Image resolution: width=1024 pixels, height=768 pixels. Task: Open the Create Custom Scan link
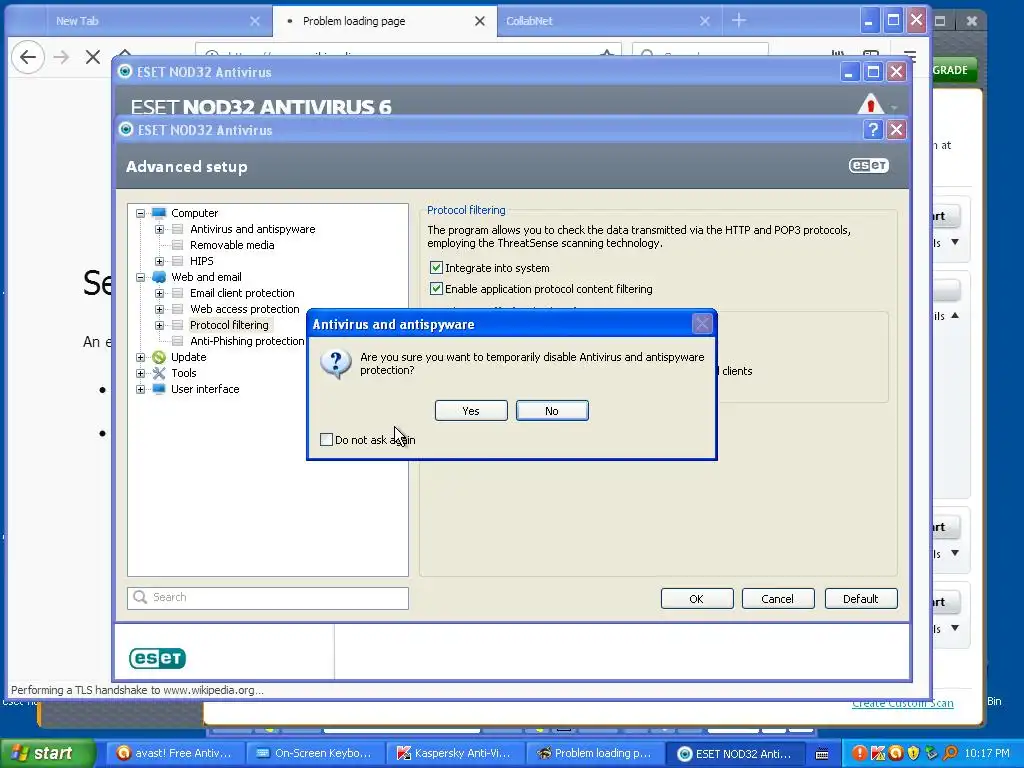(x=903, y=703)
